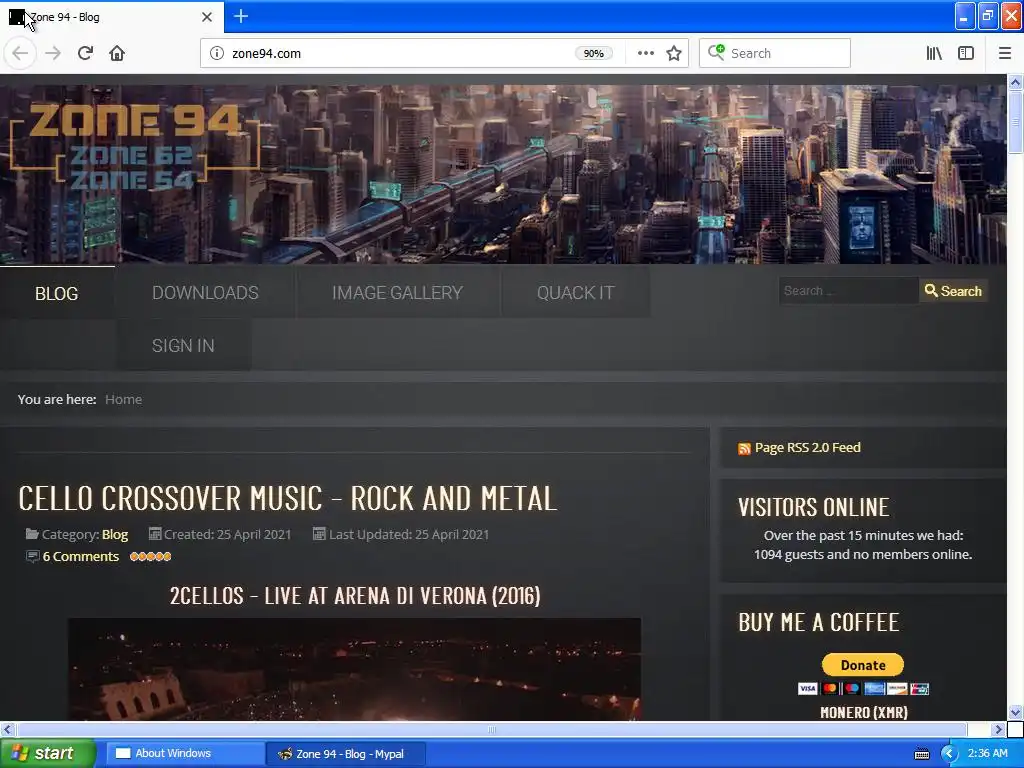Open the Blog category link

[x=115, y=534]
